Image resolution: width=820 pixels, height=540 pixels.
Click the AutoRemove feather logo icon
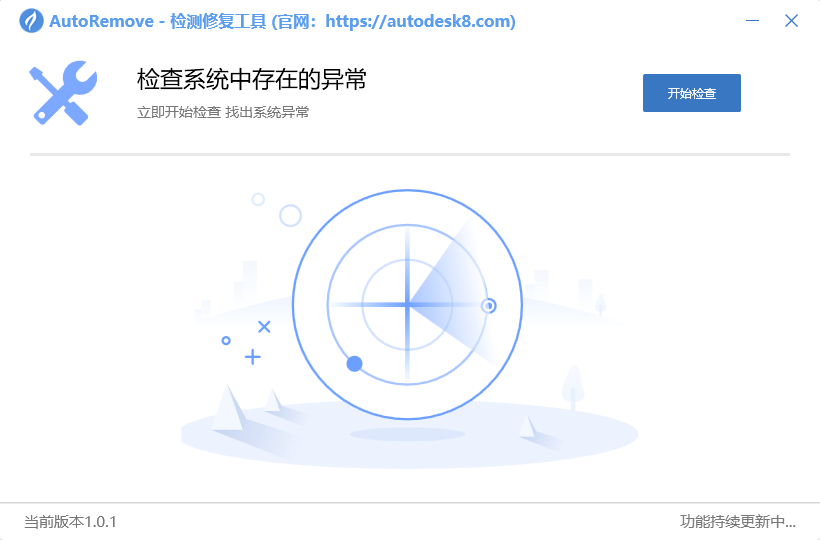[31, 21]
